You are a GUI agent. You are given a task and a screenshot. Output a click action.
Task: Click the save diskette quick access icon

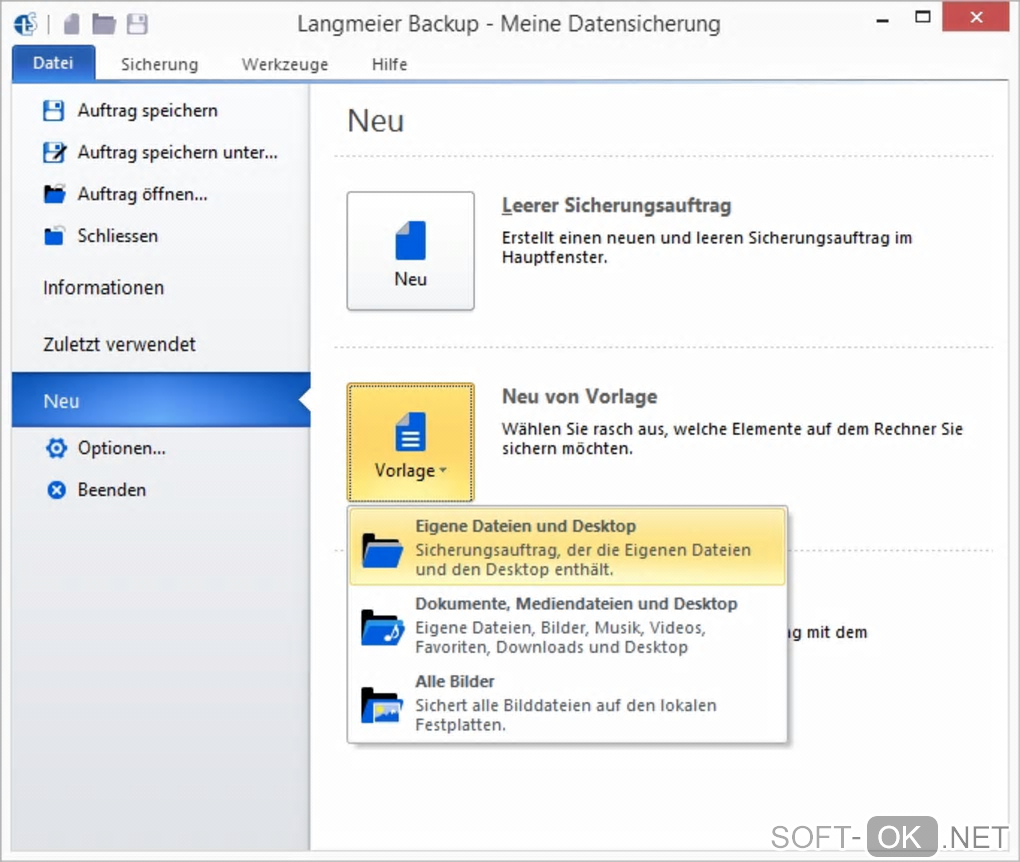137,25
